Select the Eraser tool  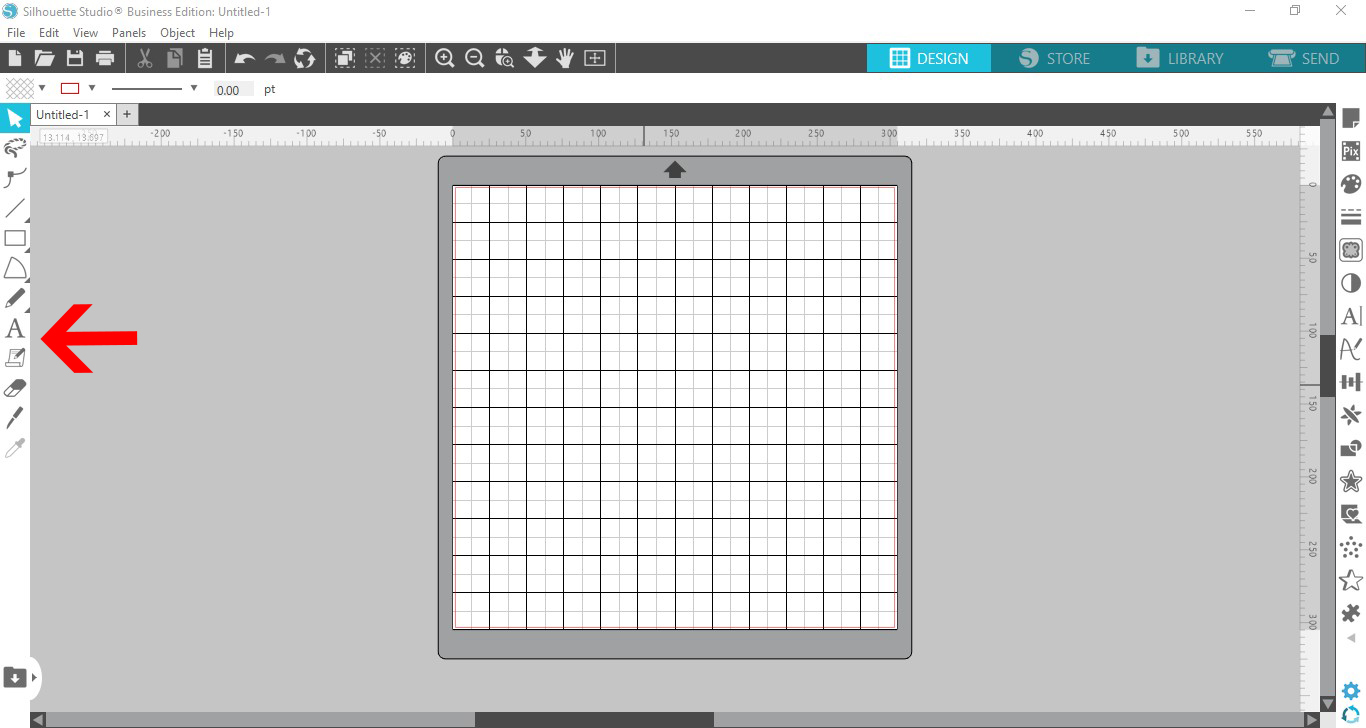(15, 388)
